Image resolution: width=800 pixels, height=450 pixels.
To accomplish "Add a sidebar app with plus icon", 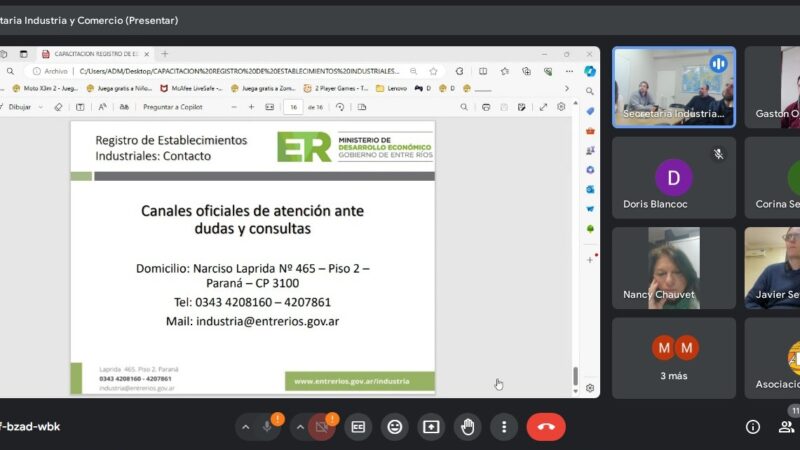I will pos(590,260).
